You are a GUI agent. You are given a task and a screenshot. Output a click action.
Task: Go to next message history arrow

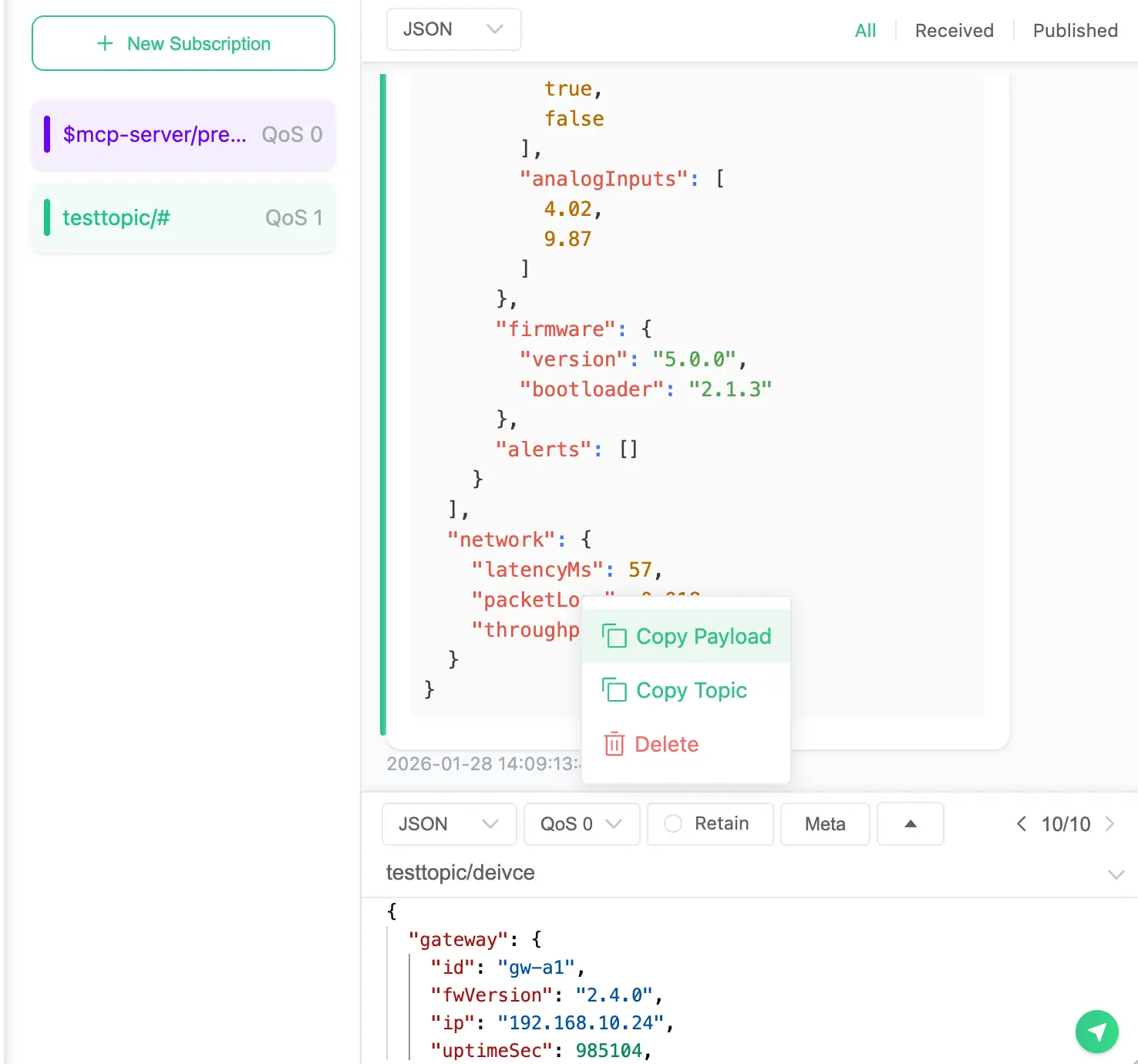[1110, 823]
